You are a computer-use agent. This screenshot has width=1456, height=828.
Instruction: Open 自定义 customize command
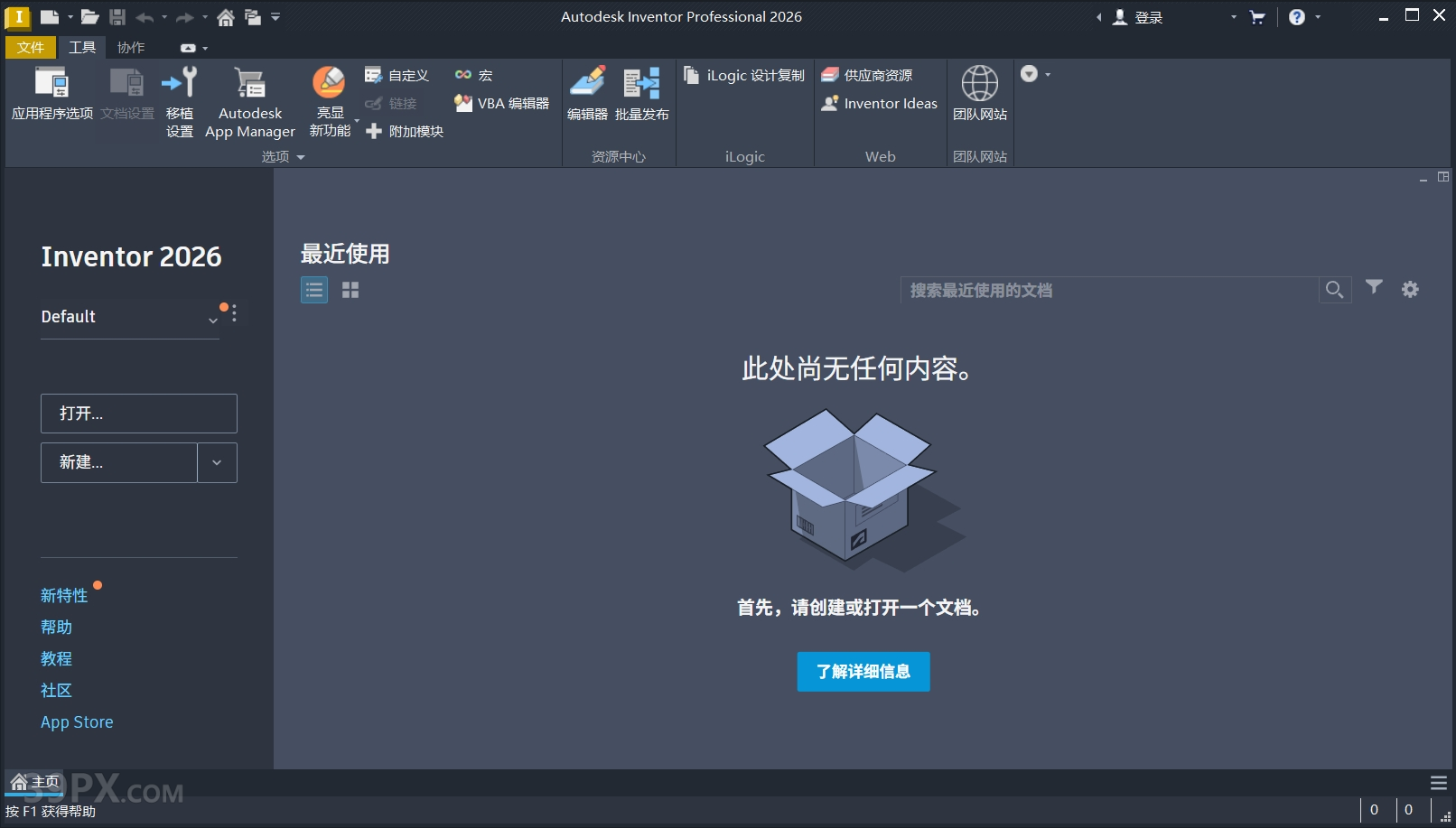tap(397, 75)
